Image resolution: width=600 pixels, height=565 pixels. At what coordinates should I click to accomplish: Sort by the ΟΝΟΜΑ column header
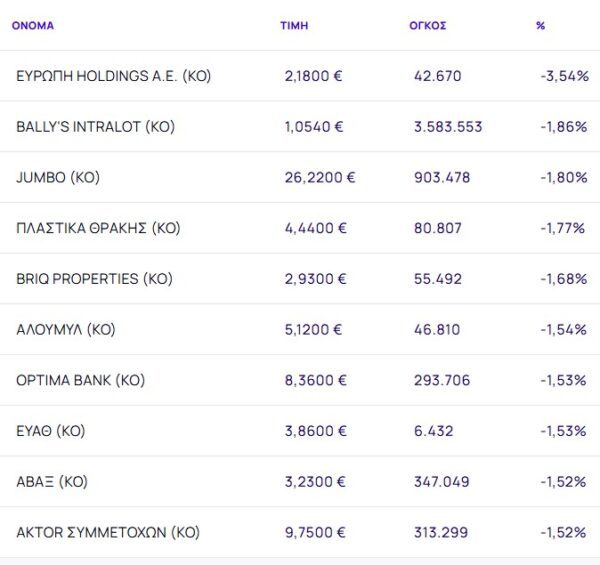[x=33, y=26]
